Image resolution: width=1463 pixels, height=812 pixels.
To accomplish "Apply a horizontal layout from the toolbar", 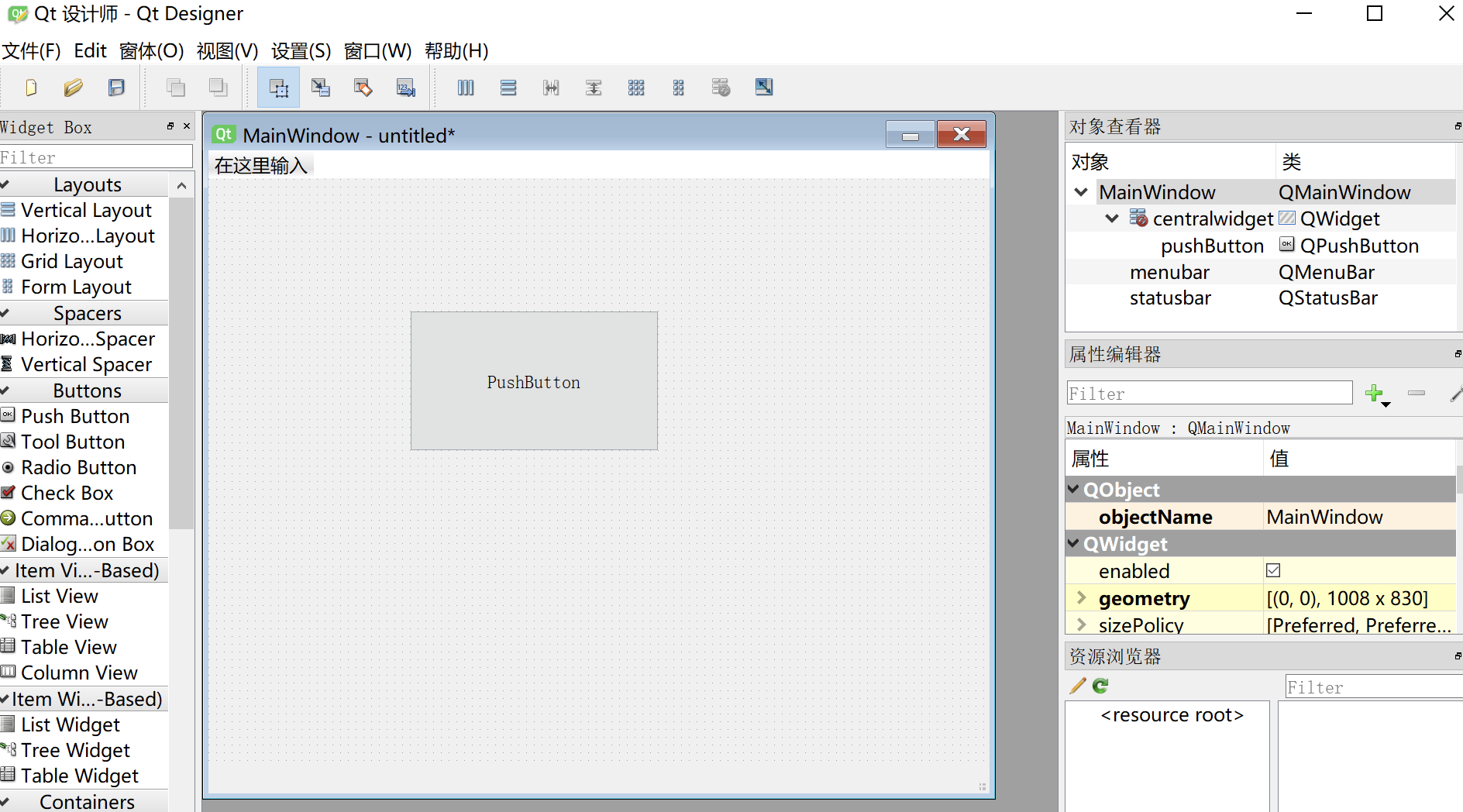I will (x=466, y=87).
